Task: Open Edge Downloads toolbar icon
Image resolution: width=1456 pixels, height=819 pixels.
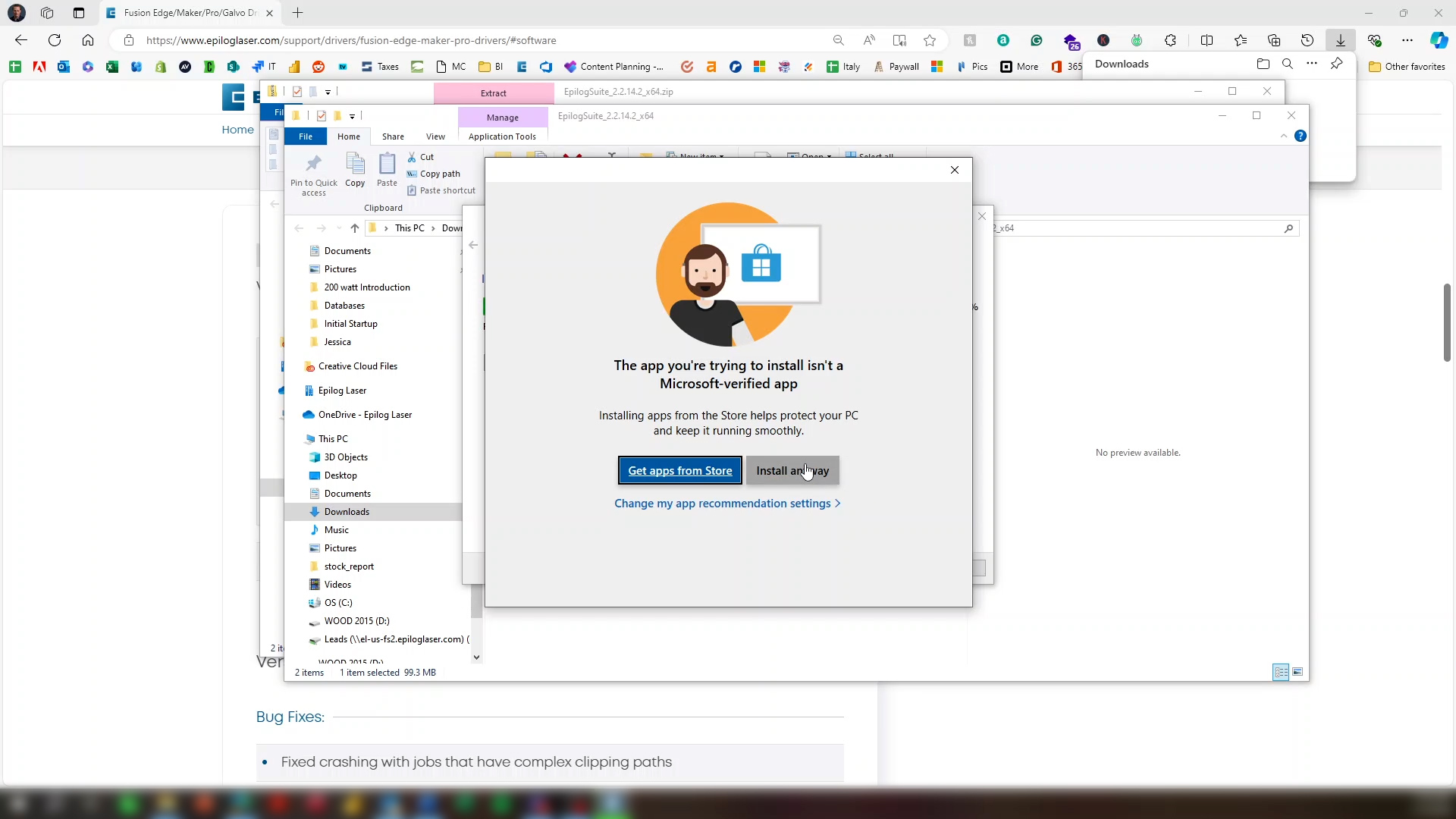Action: coord(1340,40)
